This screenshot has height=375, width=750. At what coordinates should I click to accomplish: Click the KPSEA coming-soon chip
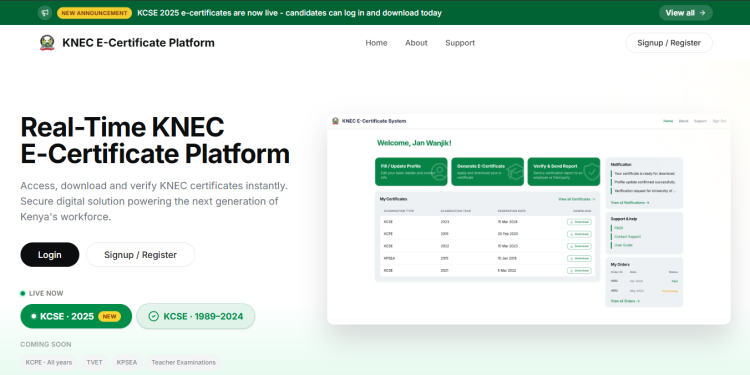pos(127,362)
